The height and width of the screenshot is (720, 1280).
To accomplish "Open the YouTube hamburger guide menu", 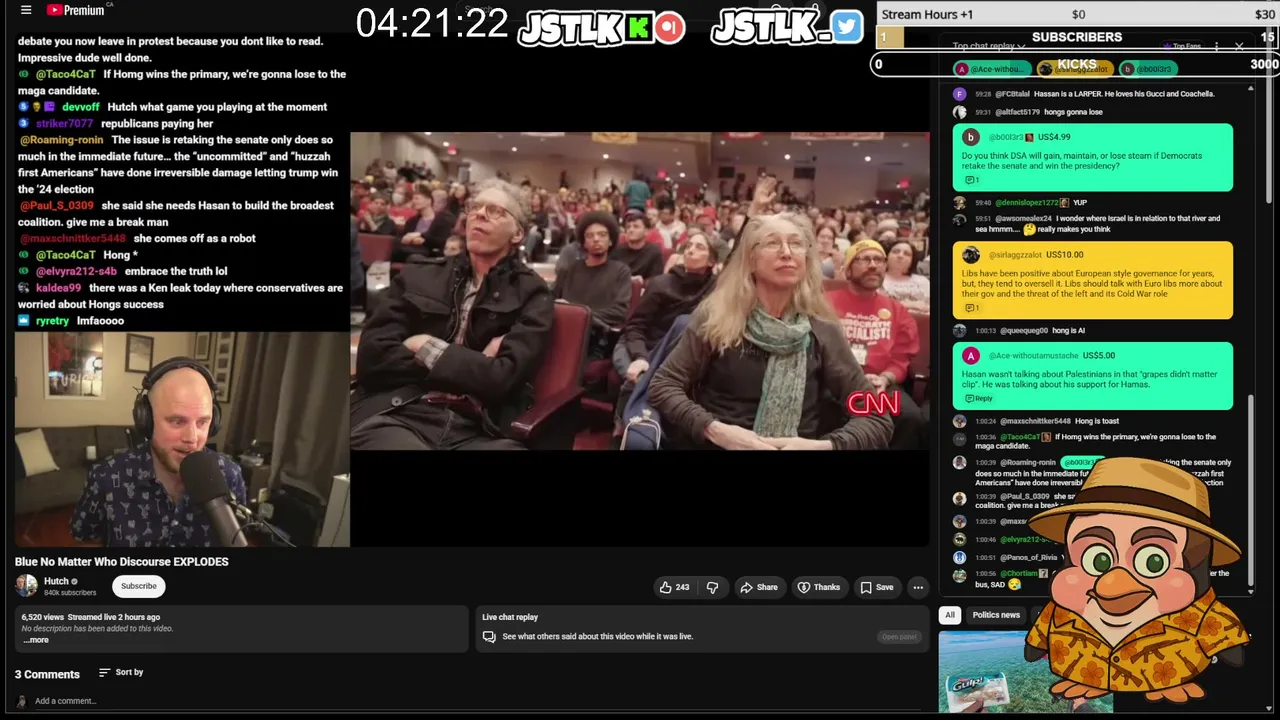I will [x=26, y=10].
